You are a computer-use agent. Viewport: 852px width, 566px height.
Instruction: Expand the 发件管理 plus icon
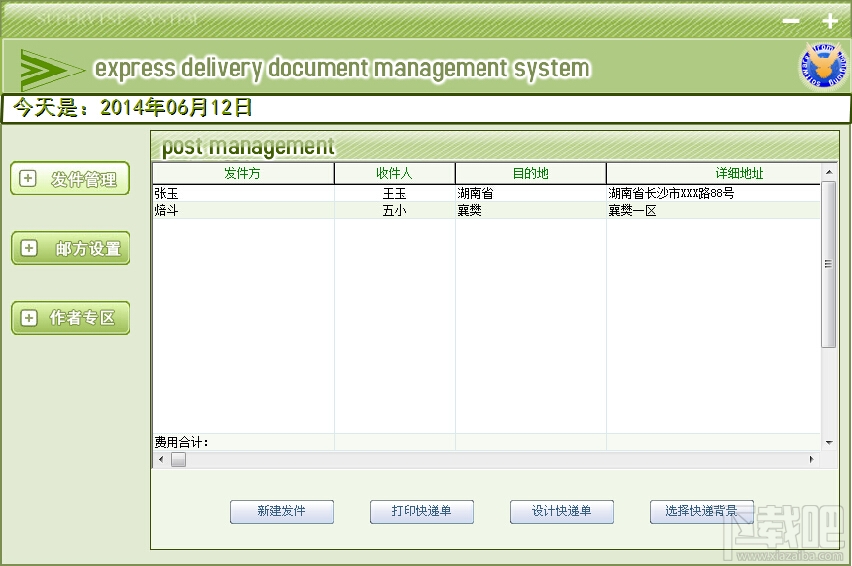[x=28, y=178]
